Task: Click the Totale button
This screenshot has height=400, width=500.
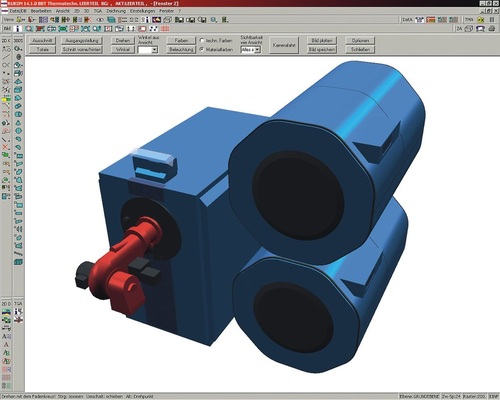Action: 42,49
